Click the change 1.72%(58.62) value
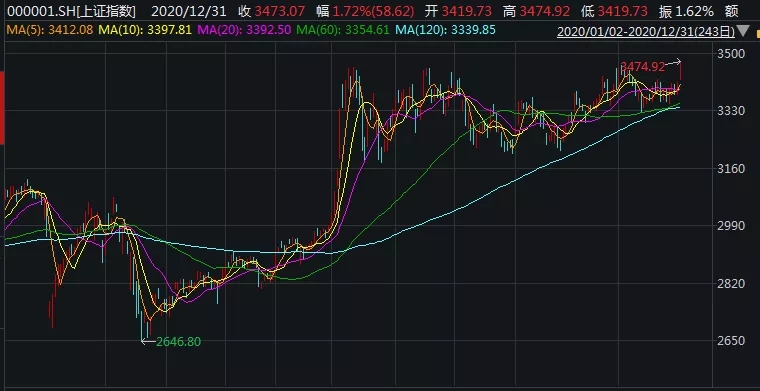This screenshot has width=760, height=391. click(x=373, y=11)
